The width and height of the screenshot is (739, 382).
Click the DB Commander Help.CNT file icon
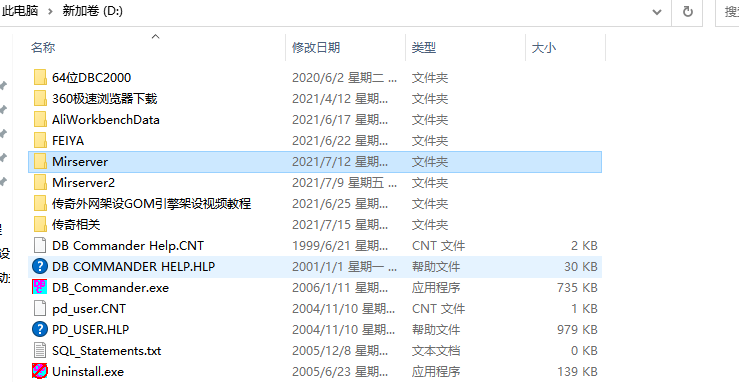[40, 245]
